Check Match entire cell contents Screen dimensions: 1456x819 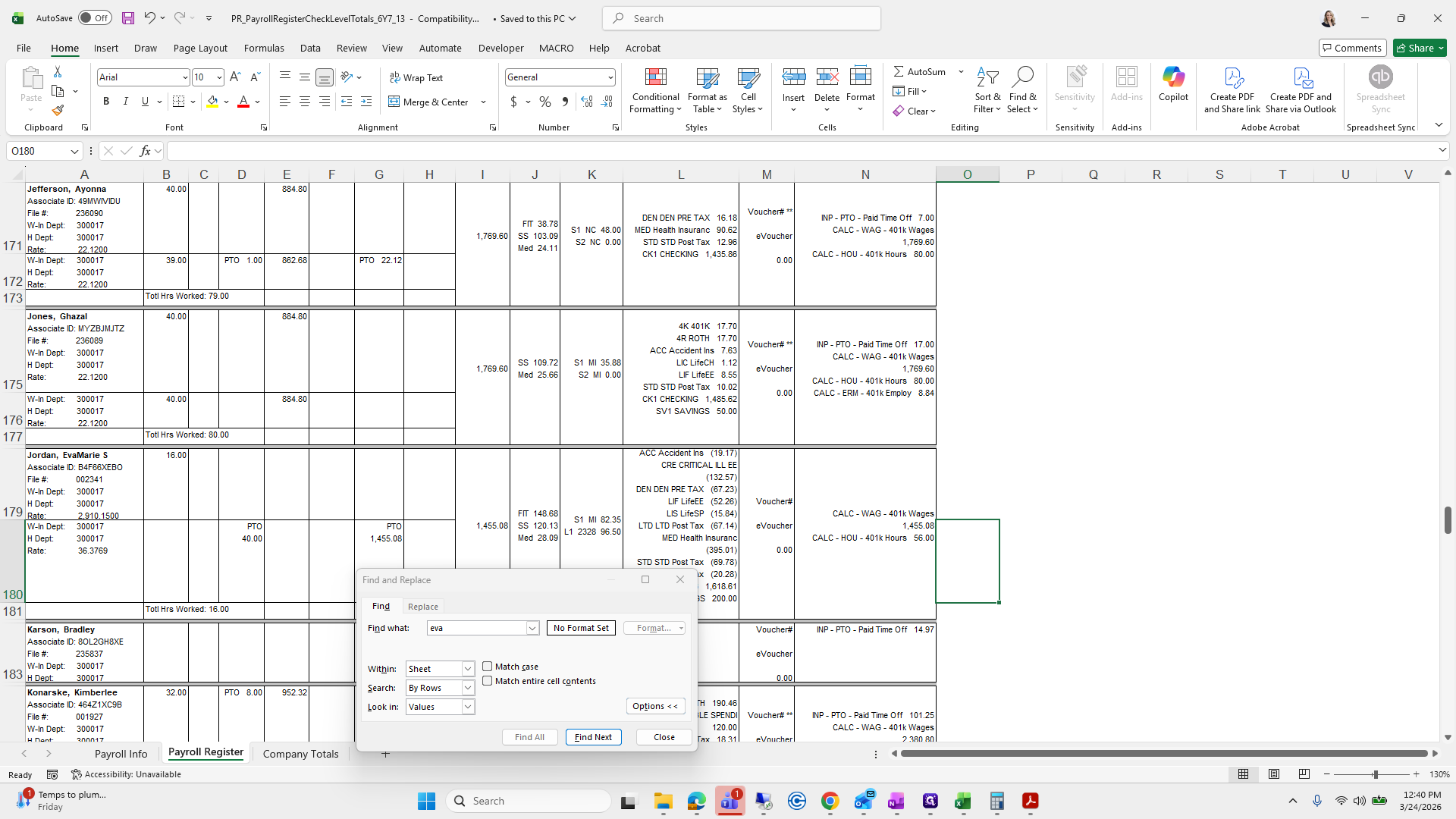tap(488, 681)
